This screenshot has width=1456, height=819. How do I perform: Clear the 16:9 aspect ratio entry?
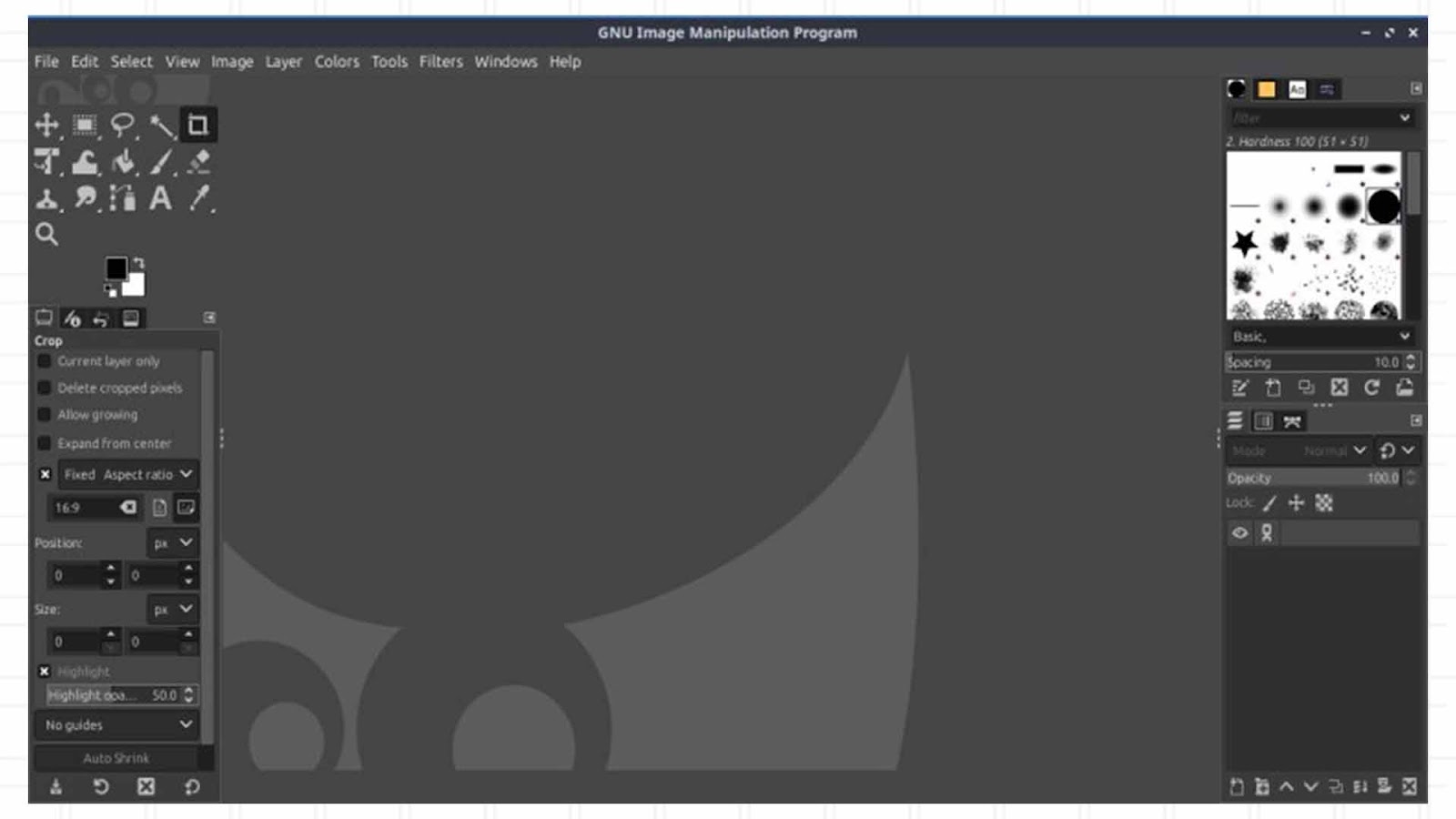pyautogui.click(x=128, y=507)
